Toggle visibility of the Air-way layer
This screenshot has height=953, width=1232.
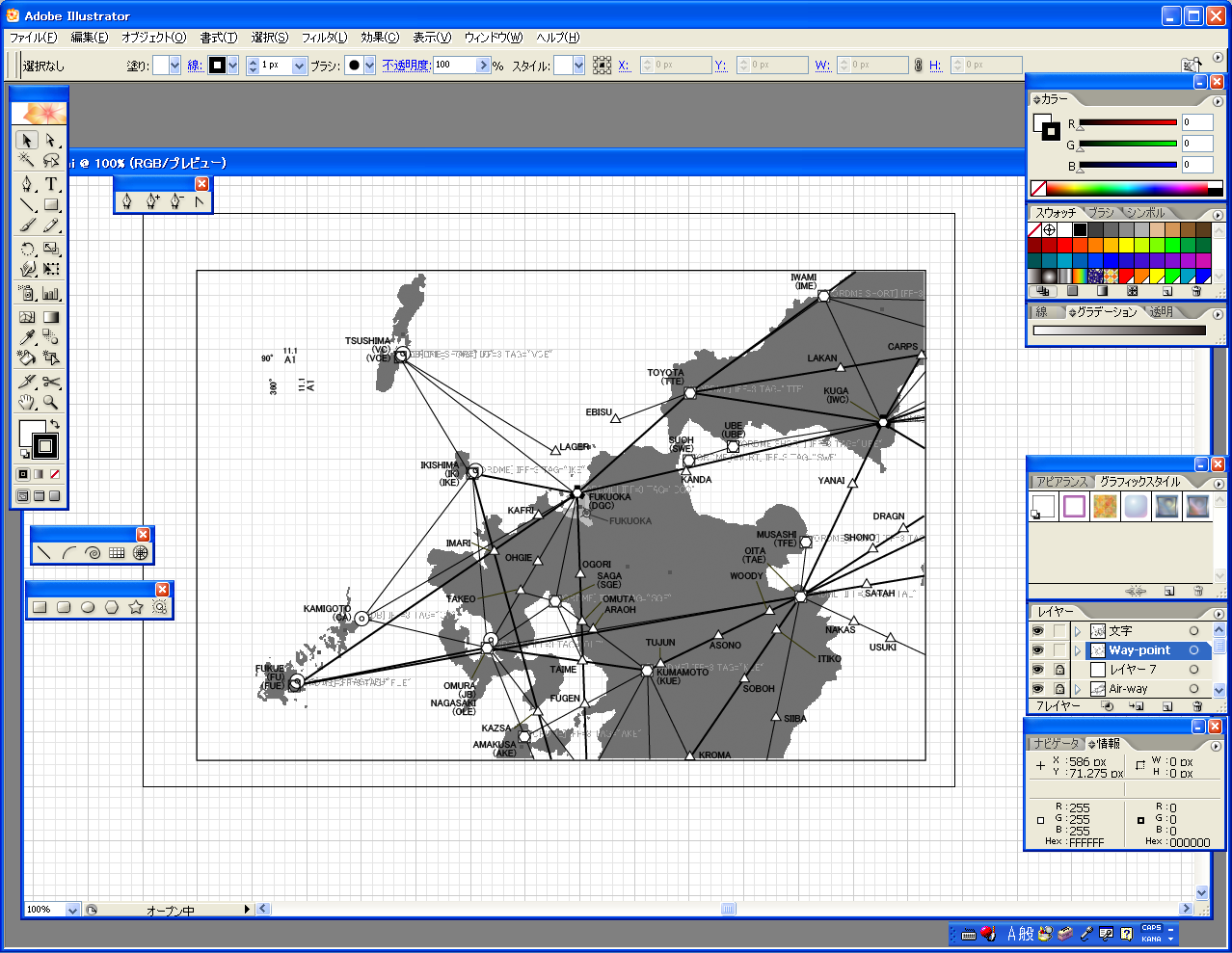(x=1038, y=689)
